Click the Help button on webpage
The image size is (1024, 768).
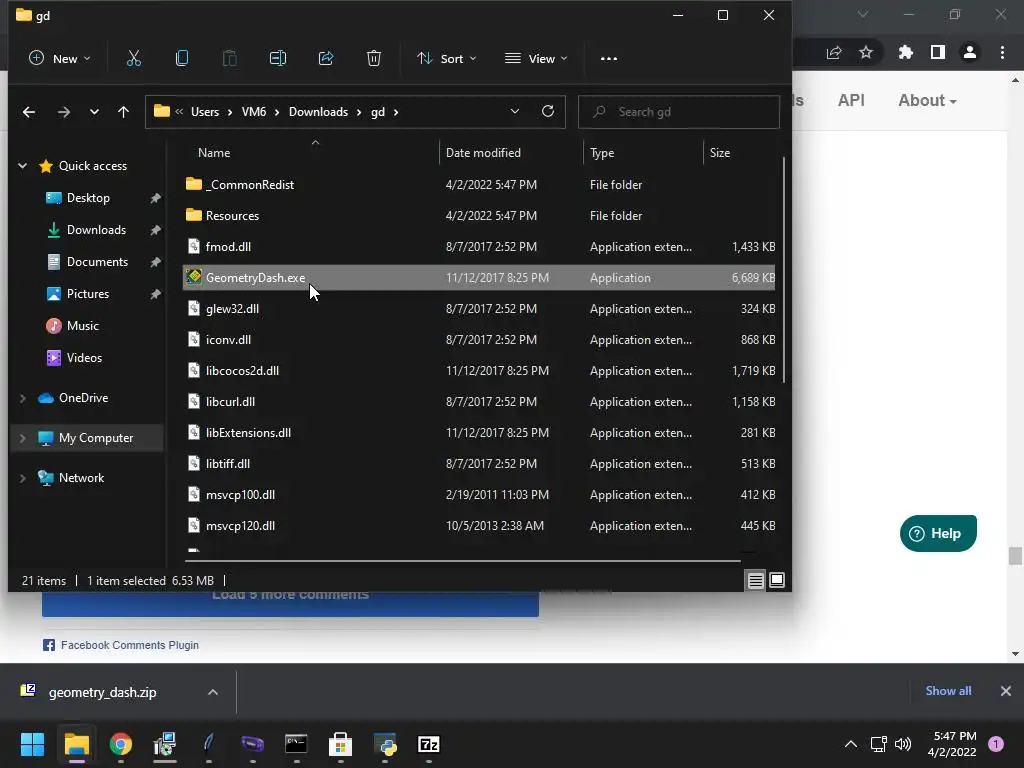[x=938, y=534]
